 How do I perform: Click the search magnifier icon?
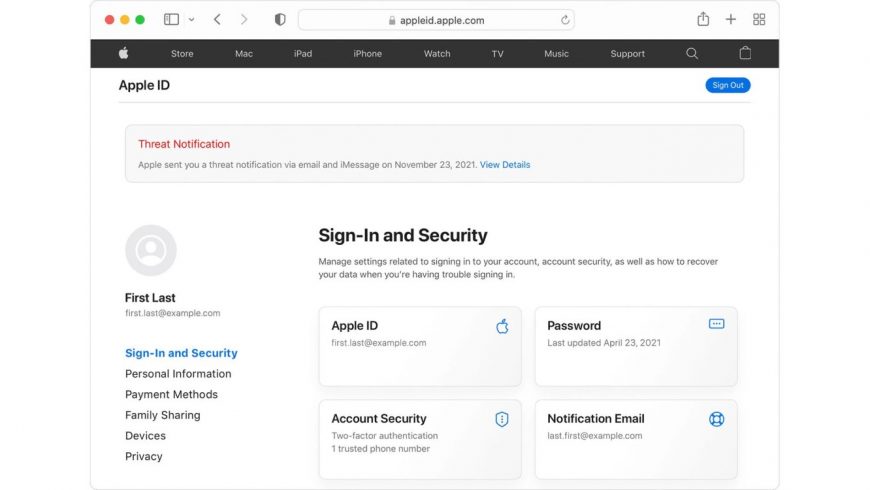pos(692,53)
